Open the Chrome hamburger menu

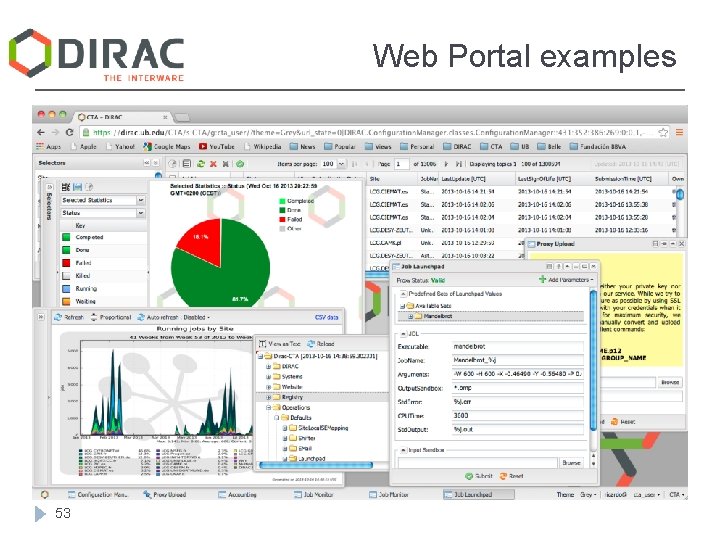point(679,132)
